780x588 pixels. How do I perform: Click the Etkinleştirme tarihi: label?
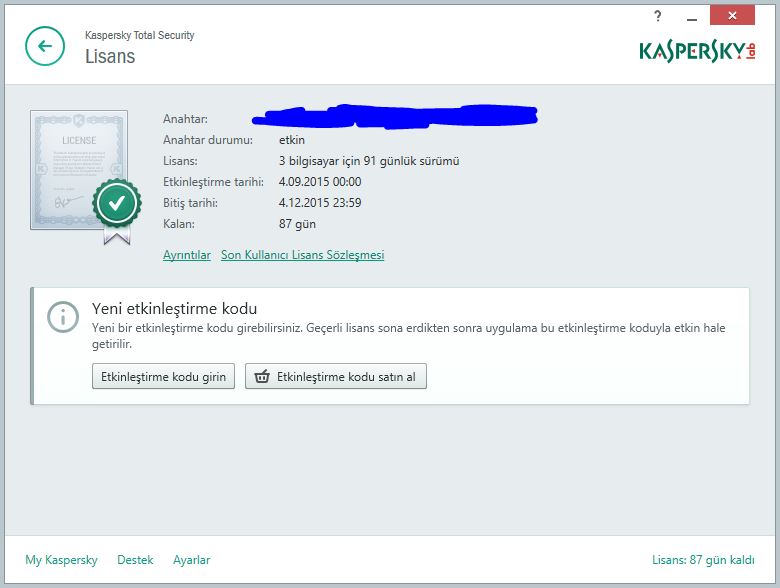tap(213, 182)
